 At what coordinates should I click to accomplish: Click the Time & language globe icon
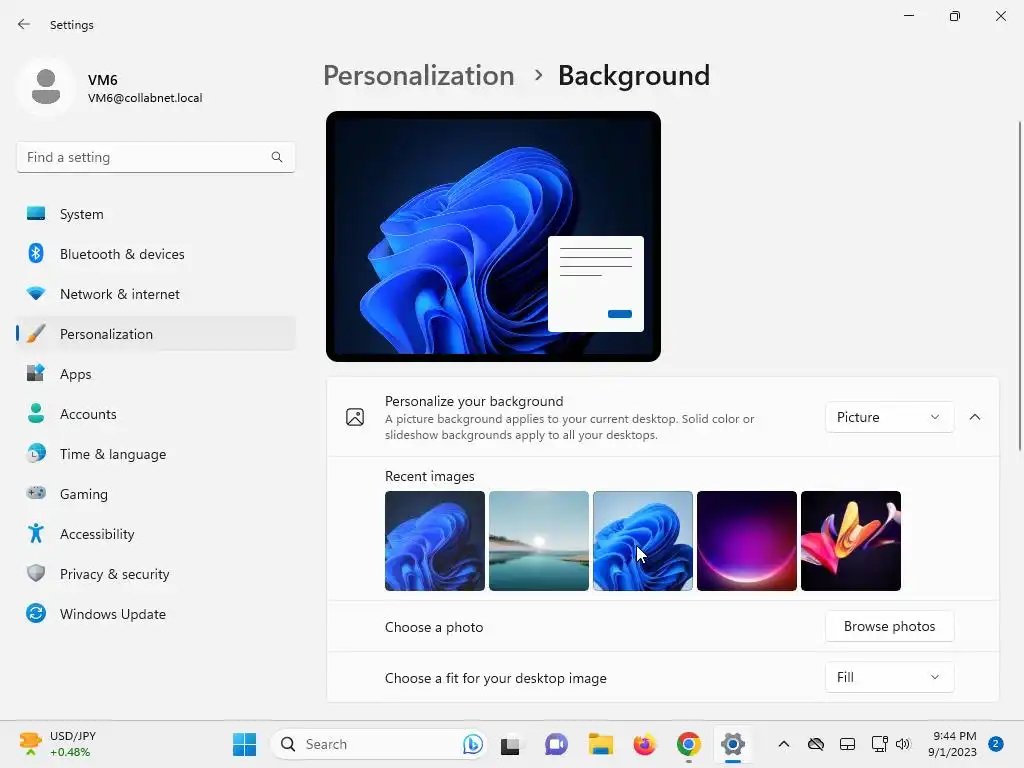[x=36, y=453]
